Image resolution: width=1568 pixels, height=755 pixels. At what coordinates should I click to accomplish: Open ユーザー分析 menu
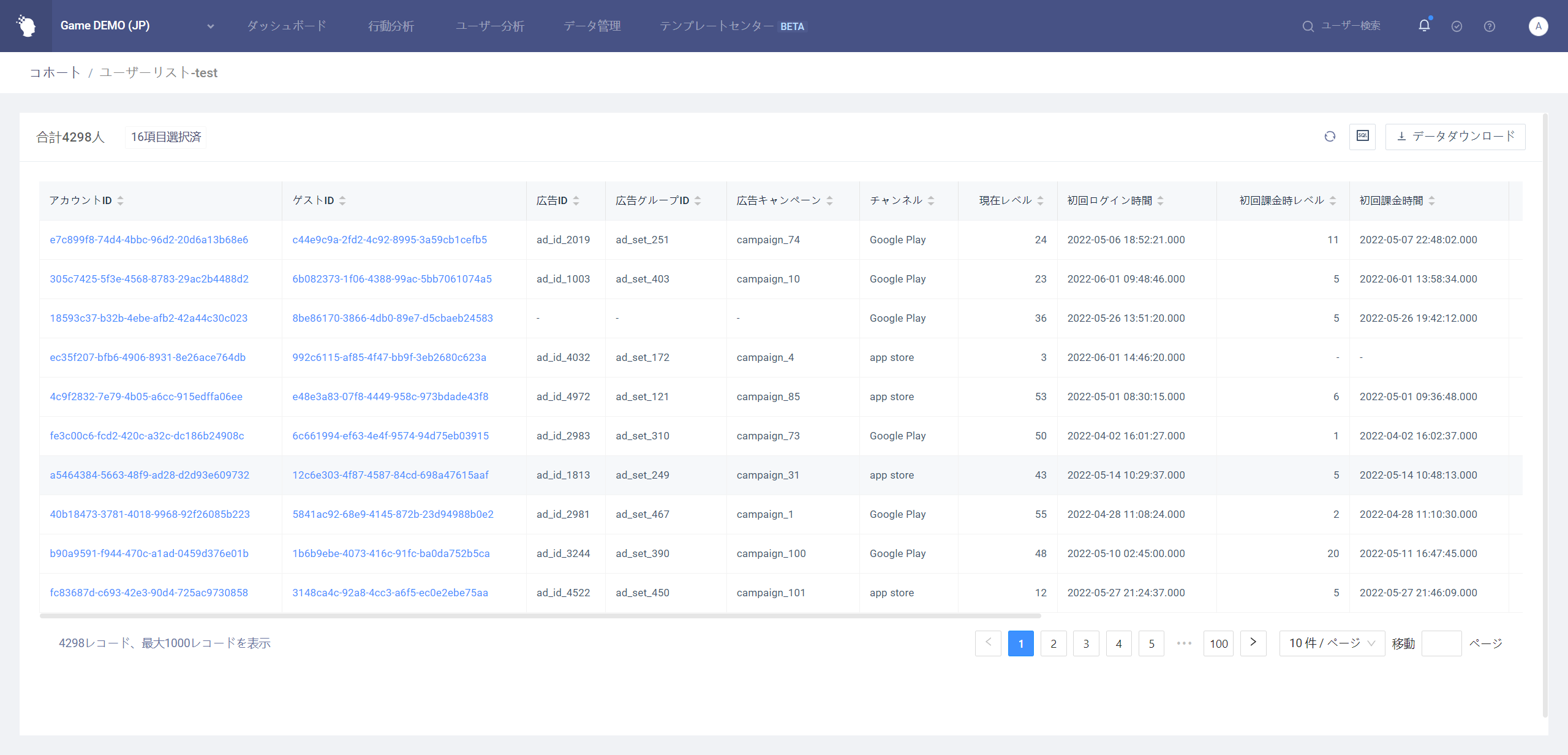pos(490,26)
